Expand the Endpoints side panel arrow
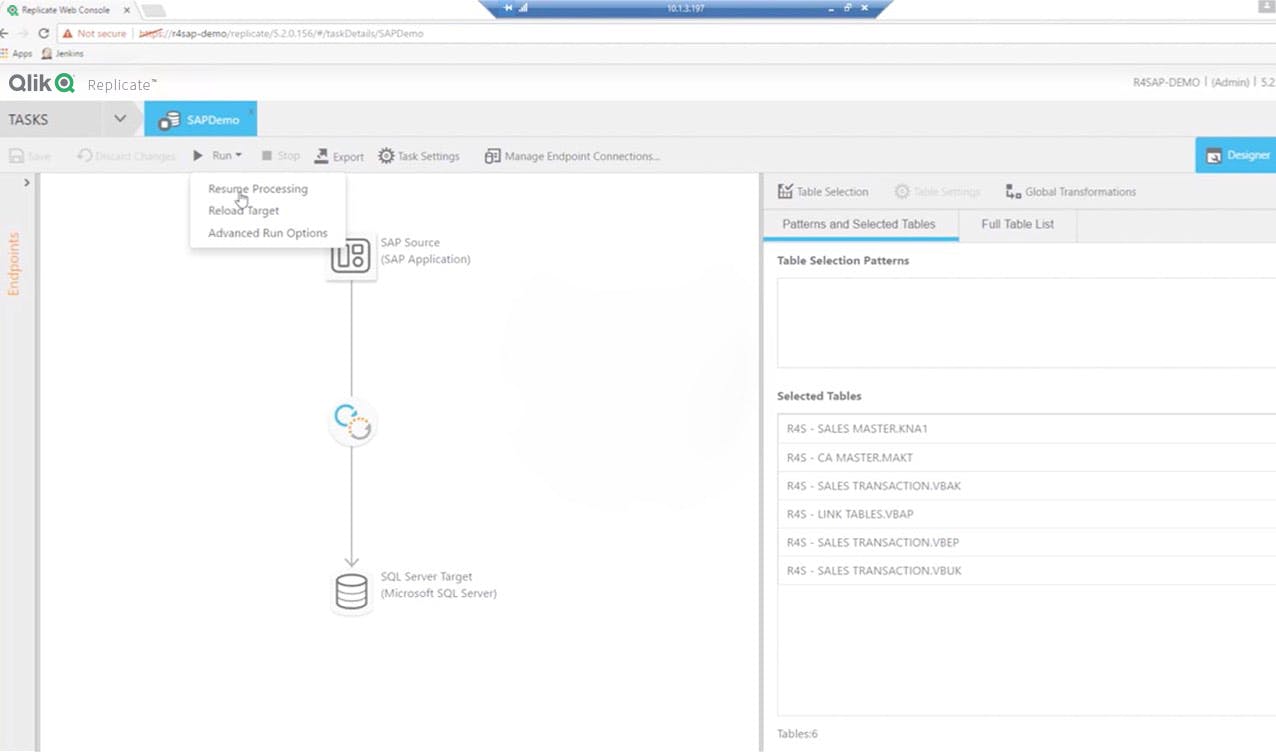Screen dimensions: 1276x752 27,183
